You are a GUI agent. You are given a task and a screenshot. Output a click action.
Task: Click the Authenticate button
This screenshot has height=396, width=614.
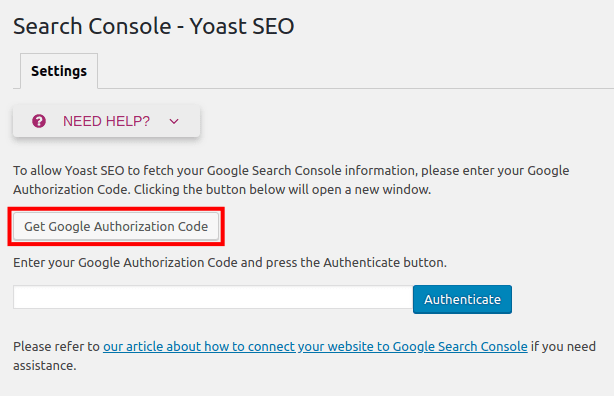462,299
